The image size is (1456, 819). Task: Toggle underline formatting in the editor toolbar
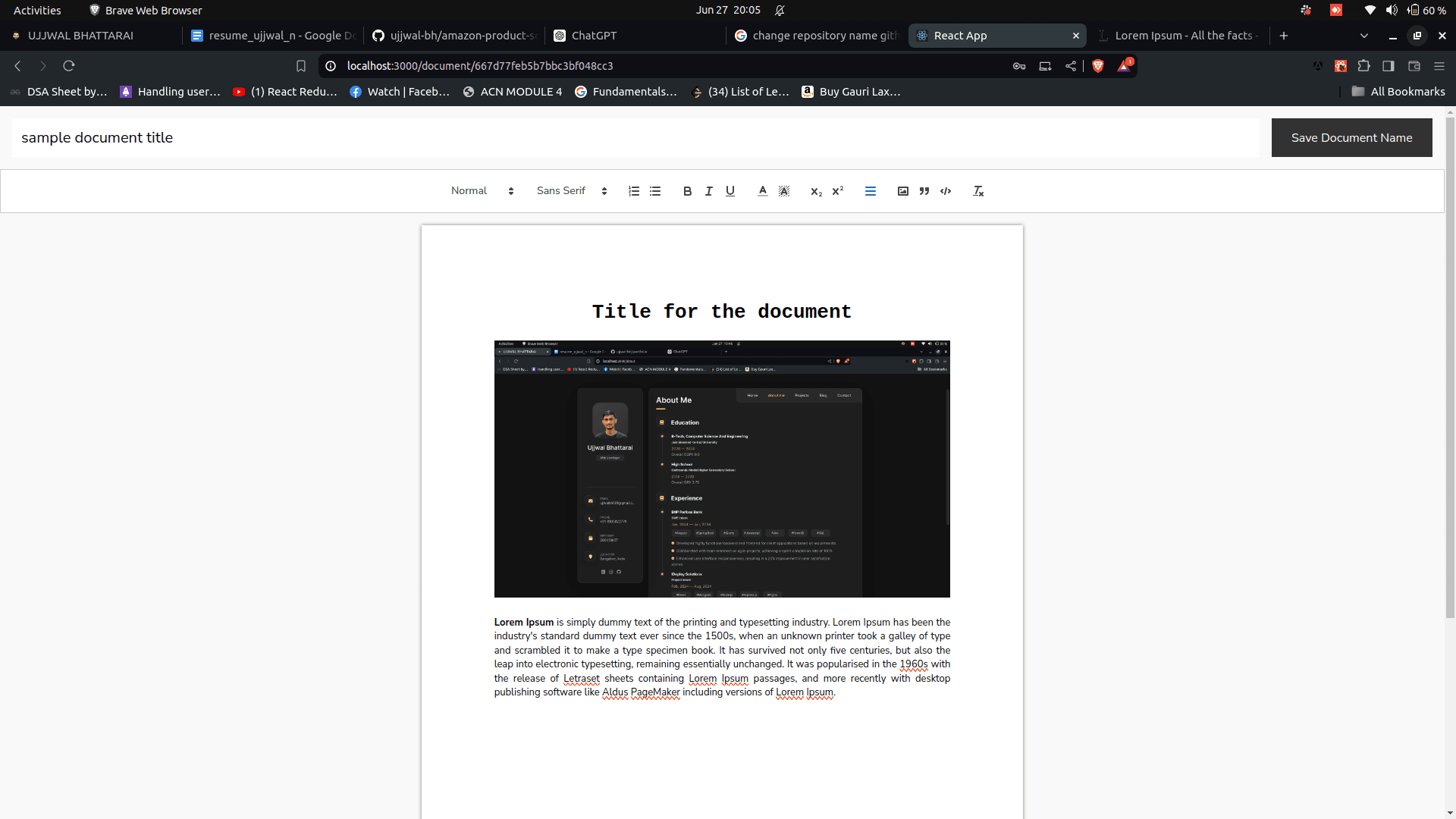pos(730,191)
